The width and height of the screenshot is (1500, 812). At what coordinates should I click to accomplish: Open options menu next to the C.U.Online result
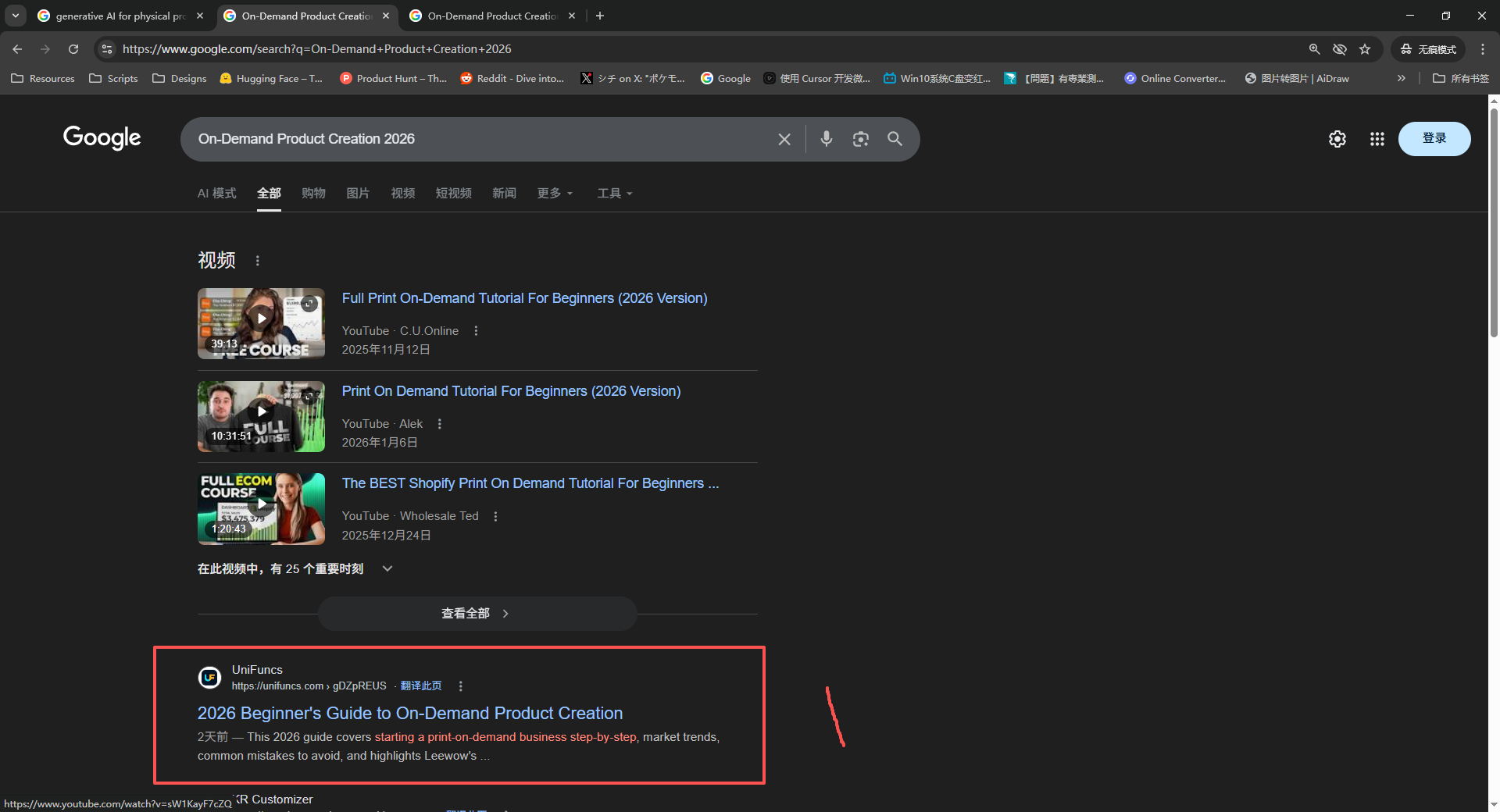point(475,330)
